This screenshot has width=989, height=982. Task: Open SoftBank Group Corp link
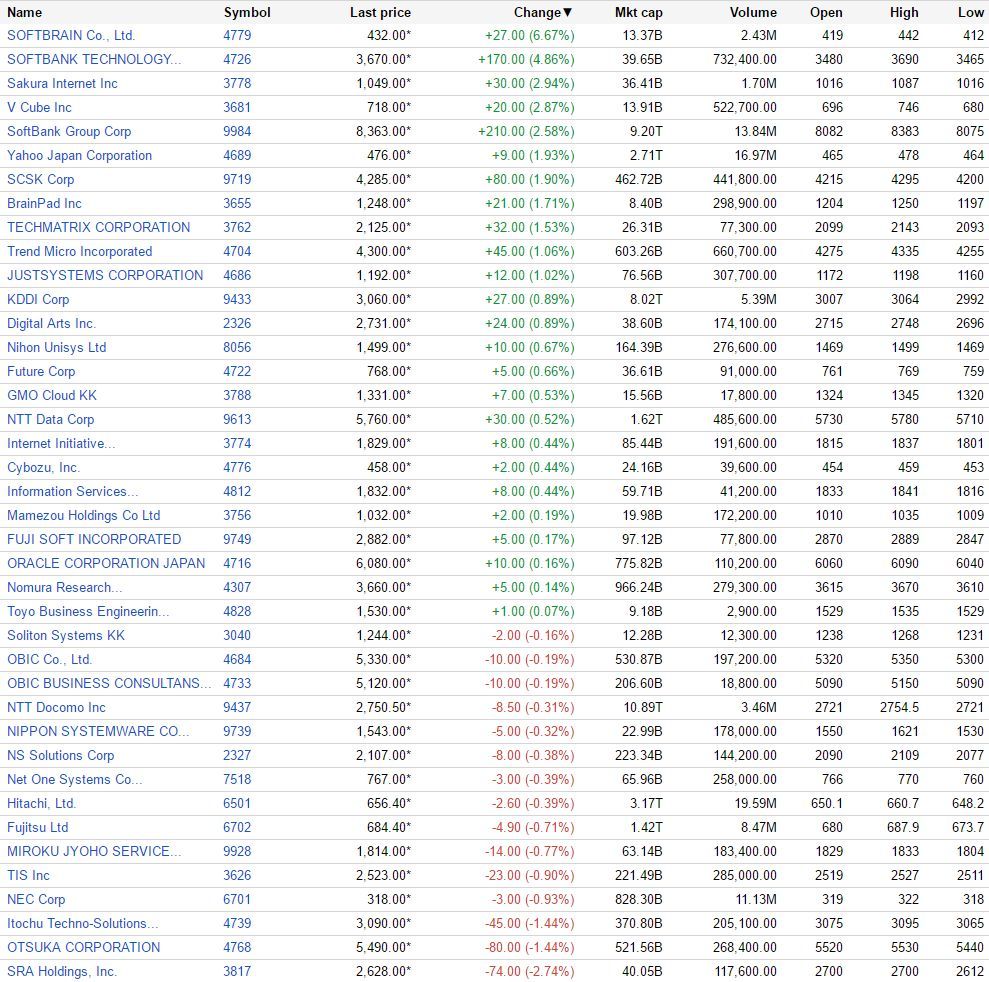[x=69, y=131]
